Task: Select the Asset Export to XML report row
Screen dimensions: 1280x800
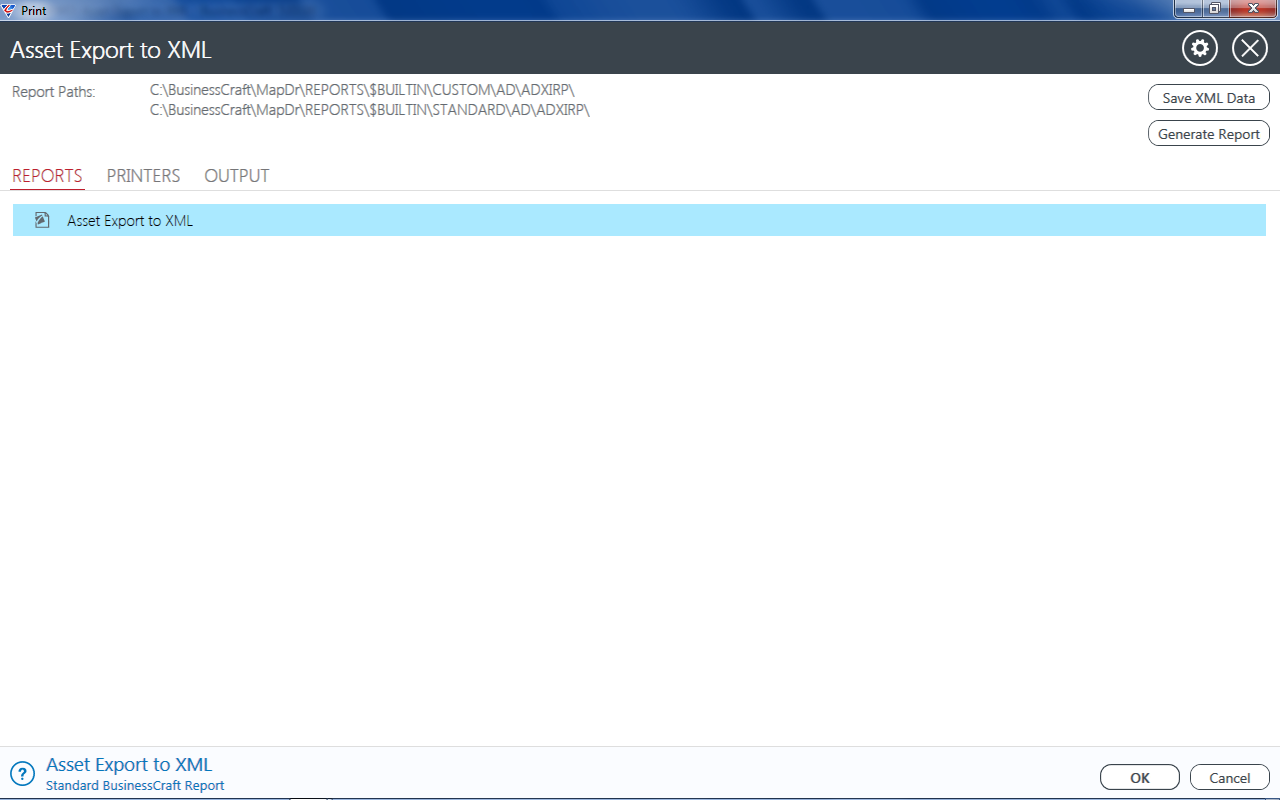Action: coord(639,220)
